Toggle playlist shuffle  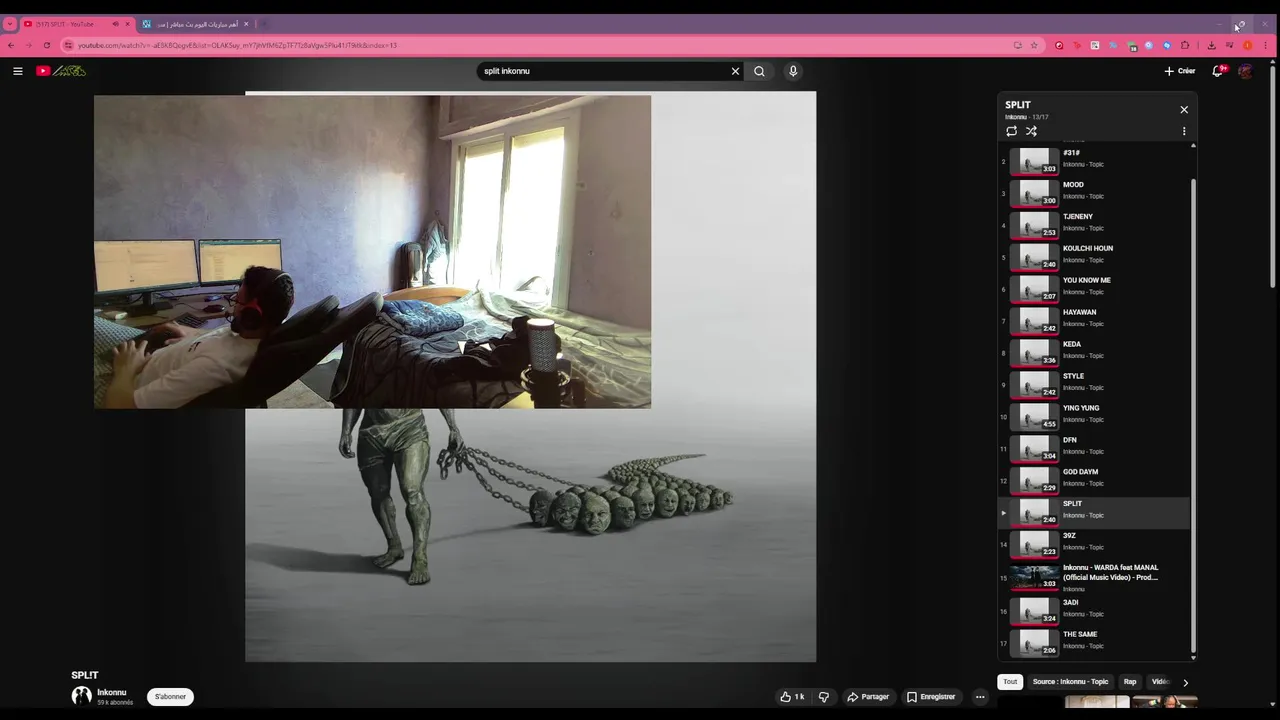(1031, 131)
